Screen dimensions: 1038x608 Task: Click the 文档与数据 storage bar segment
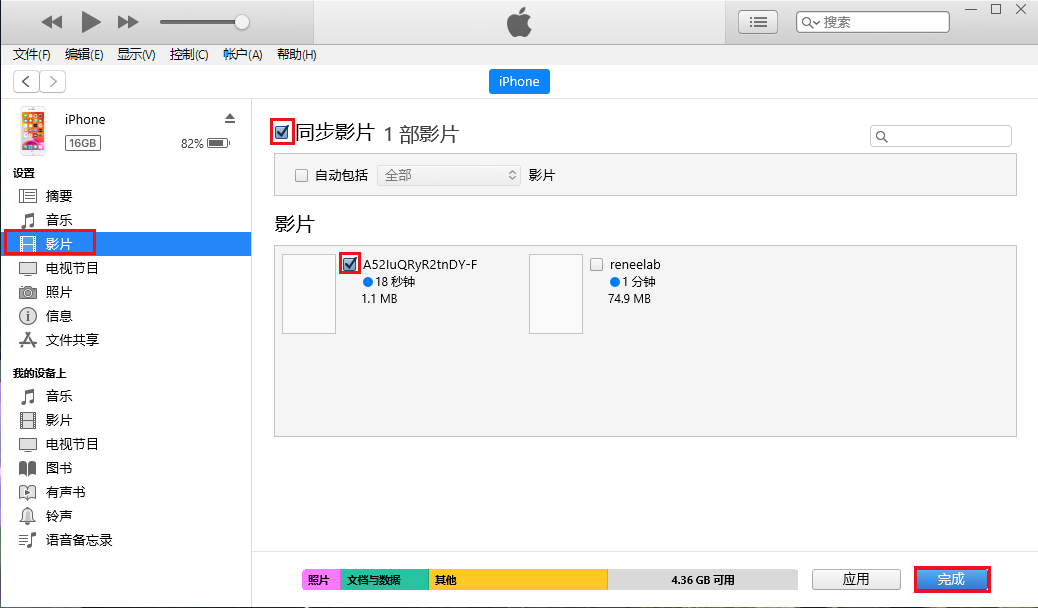[x=385, y=580]
